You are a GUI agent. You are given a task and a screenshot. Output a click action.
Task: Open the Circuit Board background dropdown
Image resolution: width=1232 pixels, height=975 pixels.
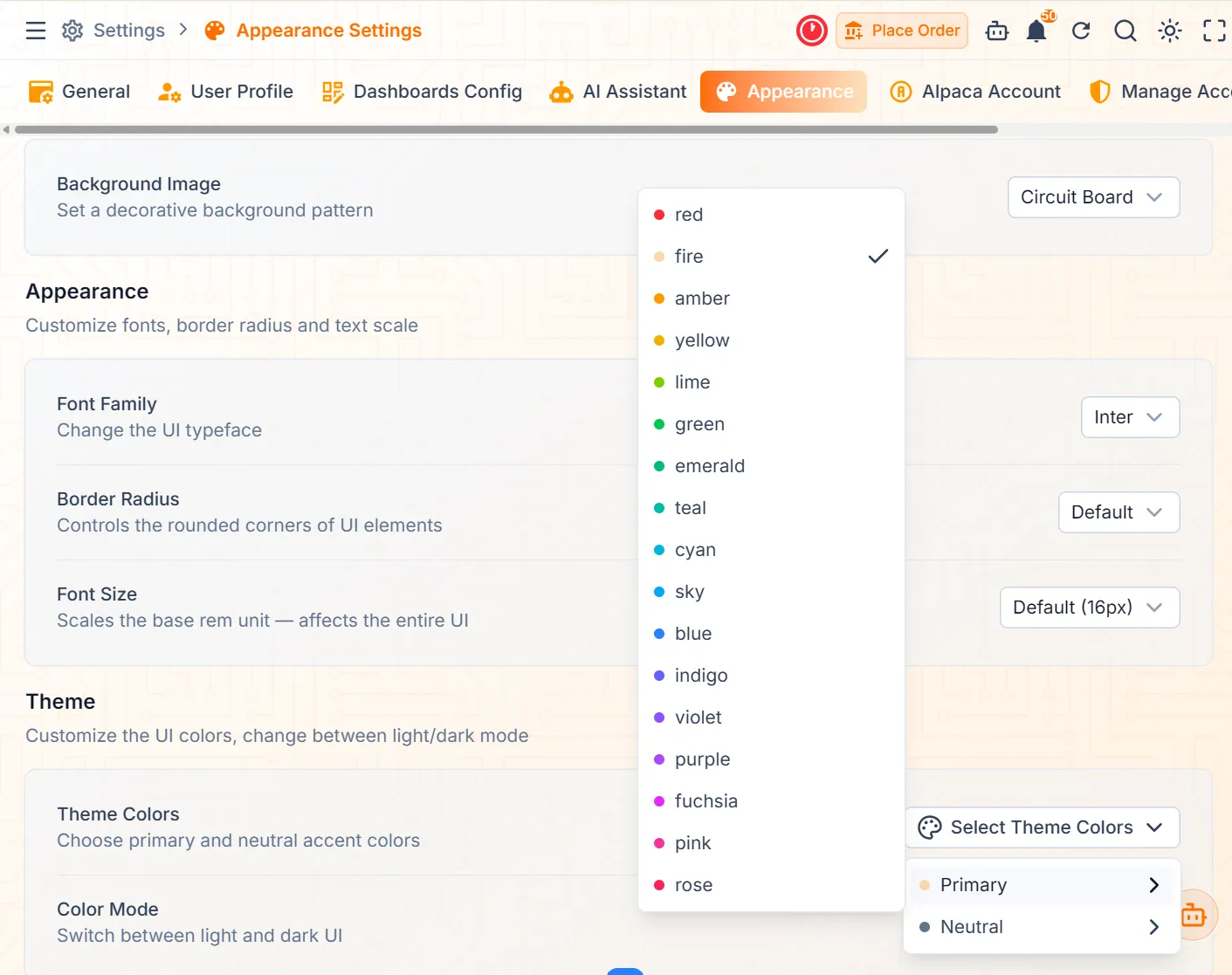[1094, 197]
